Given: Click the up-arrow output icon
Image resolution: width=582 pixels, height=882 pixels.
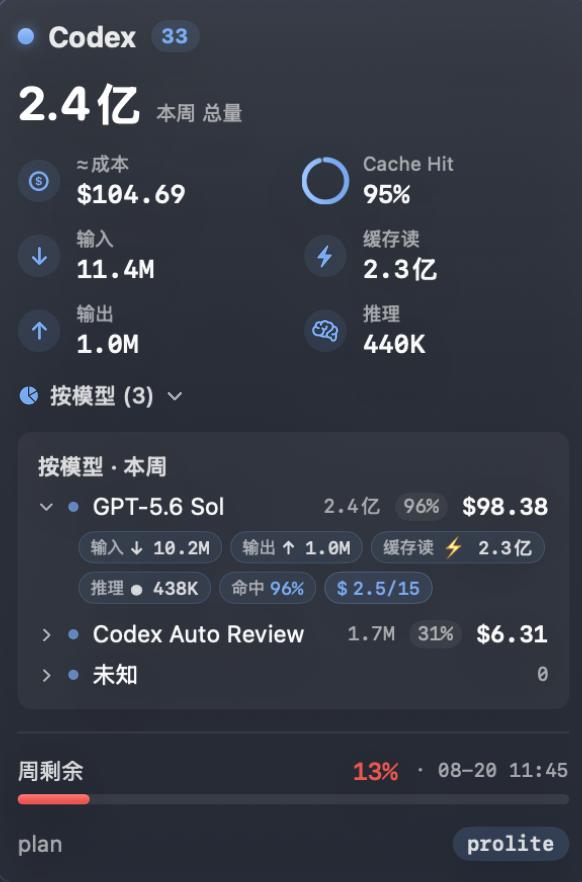Looking at the screenshot, I should (x=39, y=331).
